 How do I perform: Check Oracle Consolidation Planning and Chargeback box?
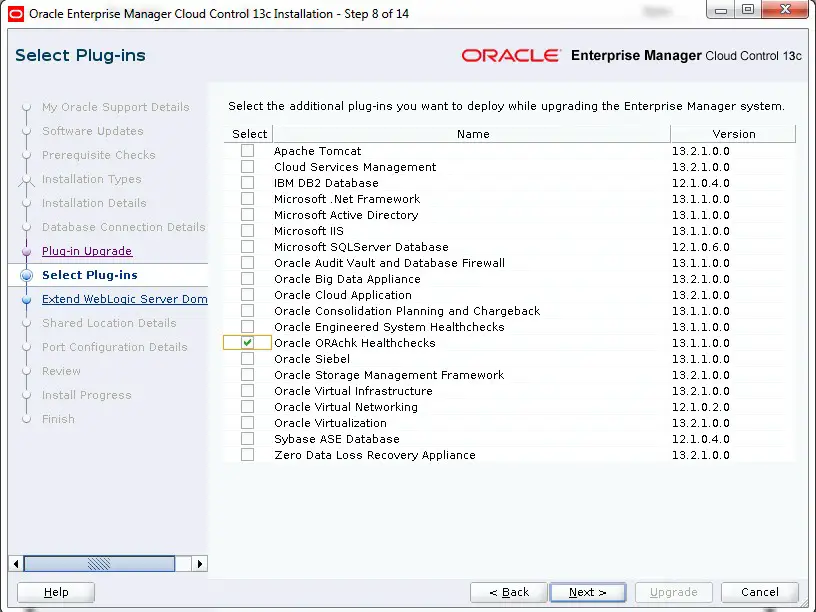click(247, 311)
